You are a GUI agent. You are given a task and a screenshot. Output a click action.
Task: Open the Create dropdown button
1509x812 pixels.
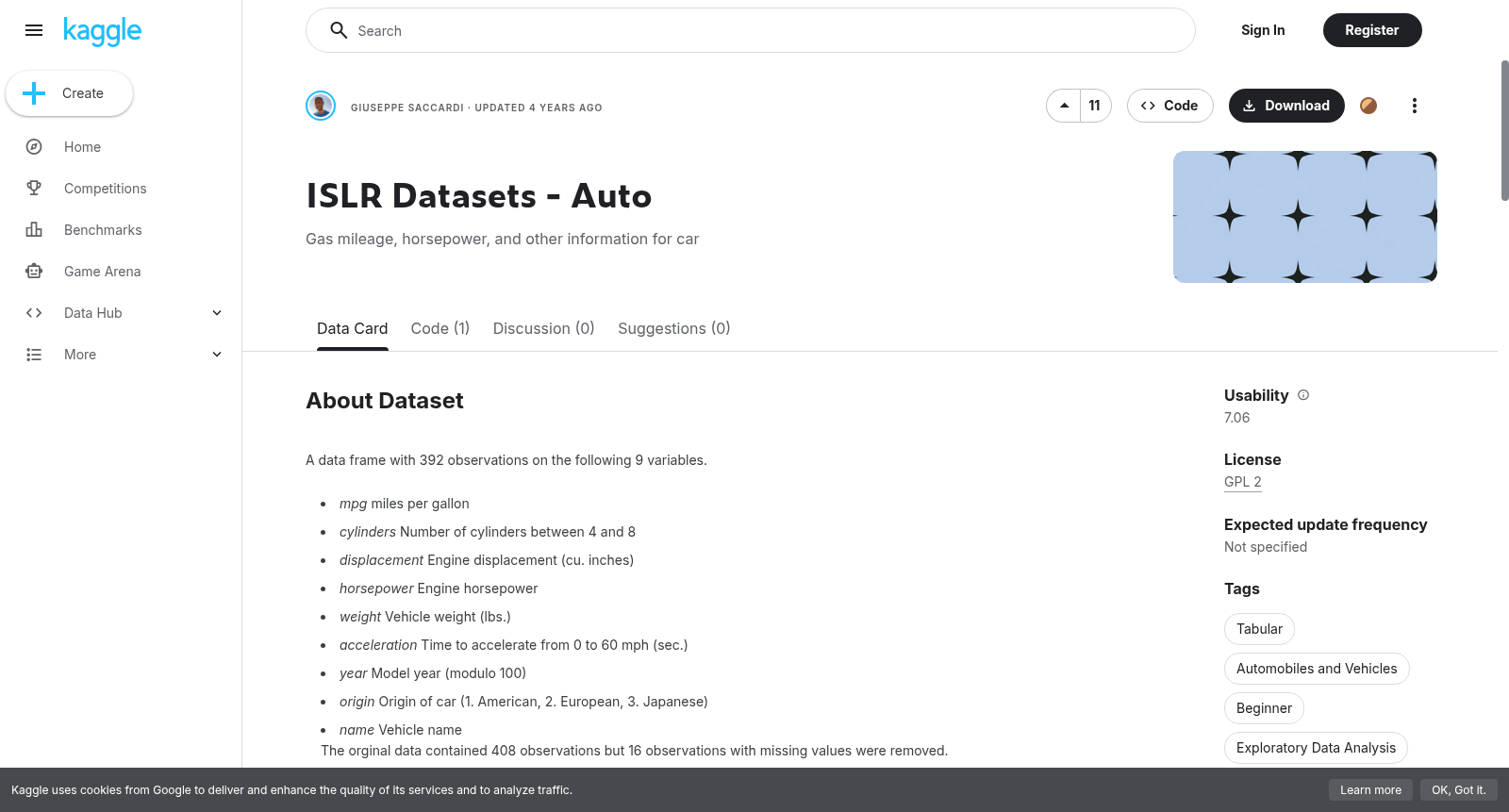point(69,93)
